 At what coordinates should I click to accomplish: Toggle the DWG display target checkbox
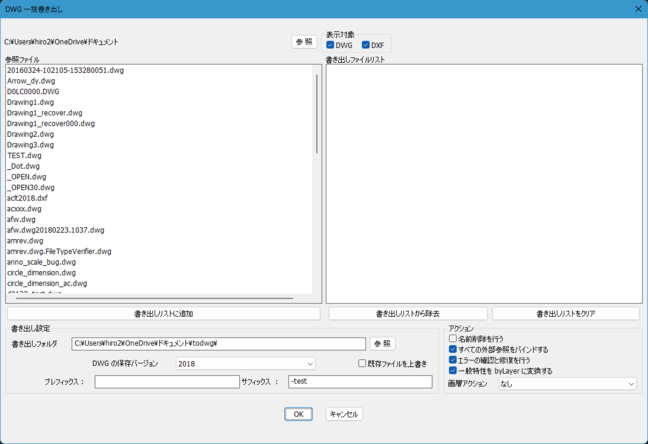tap(332, 45)
